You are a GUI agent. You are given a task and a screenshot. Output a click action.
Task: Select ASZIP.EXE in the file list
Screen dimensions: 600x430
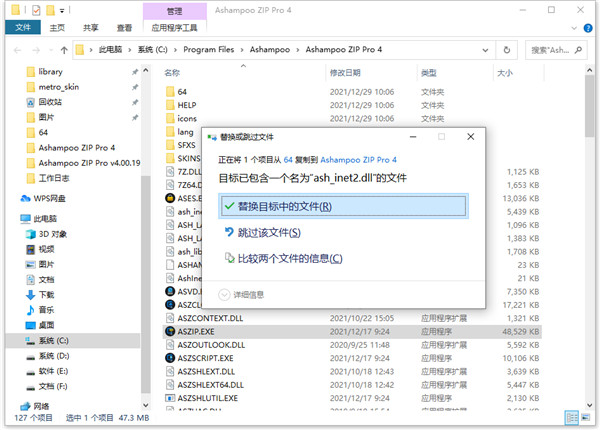(352, 332)
